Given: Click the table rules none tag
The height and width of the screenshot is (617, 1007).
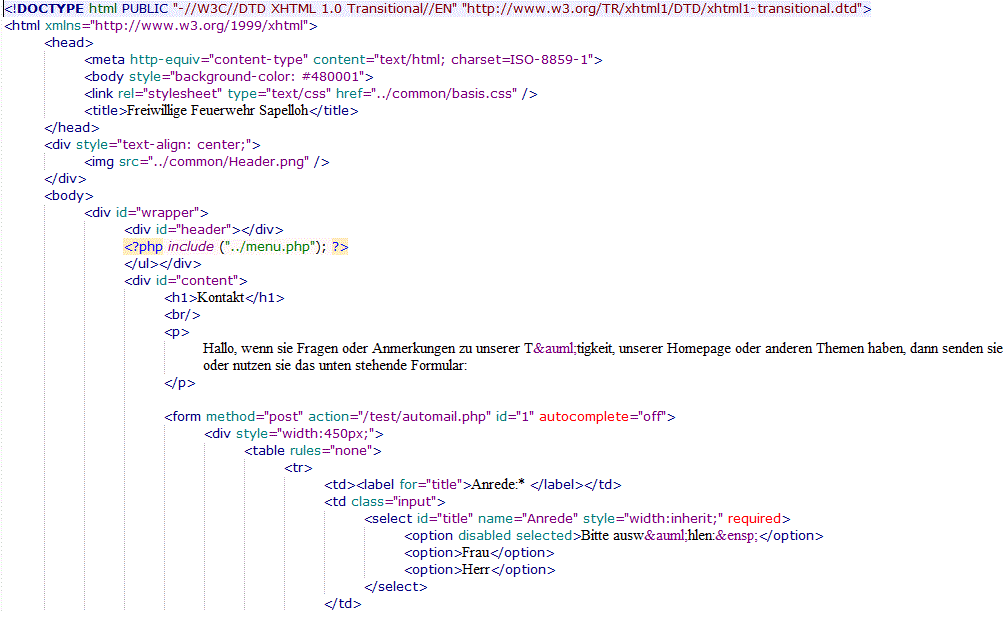Looking at the screenshot, I should [301, 451].
